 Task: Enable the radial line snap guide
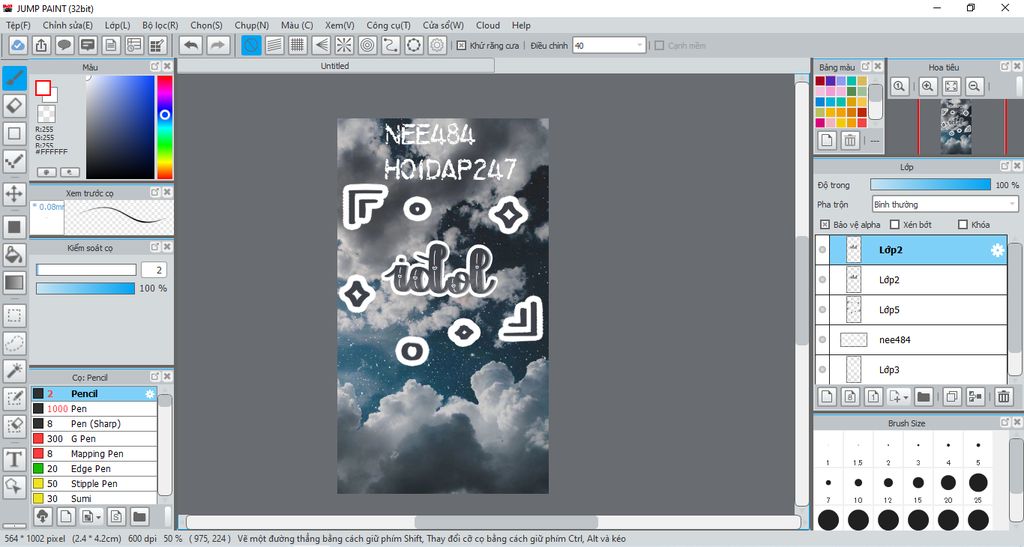[x=344, y=45]
